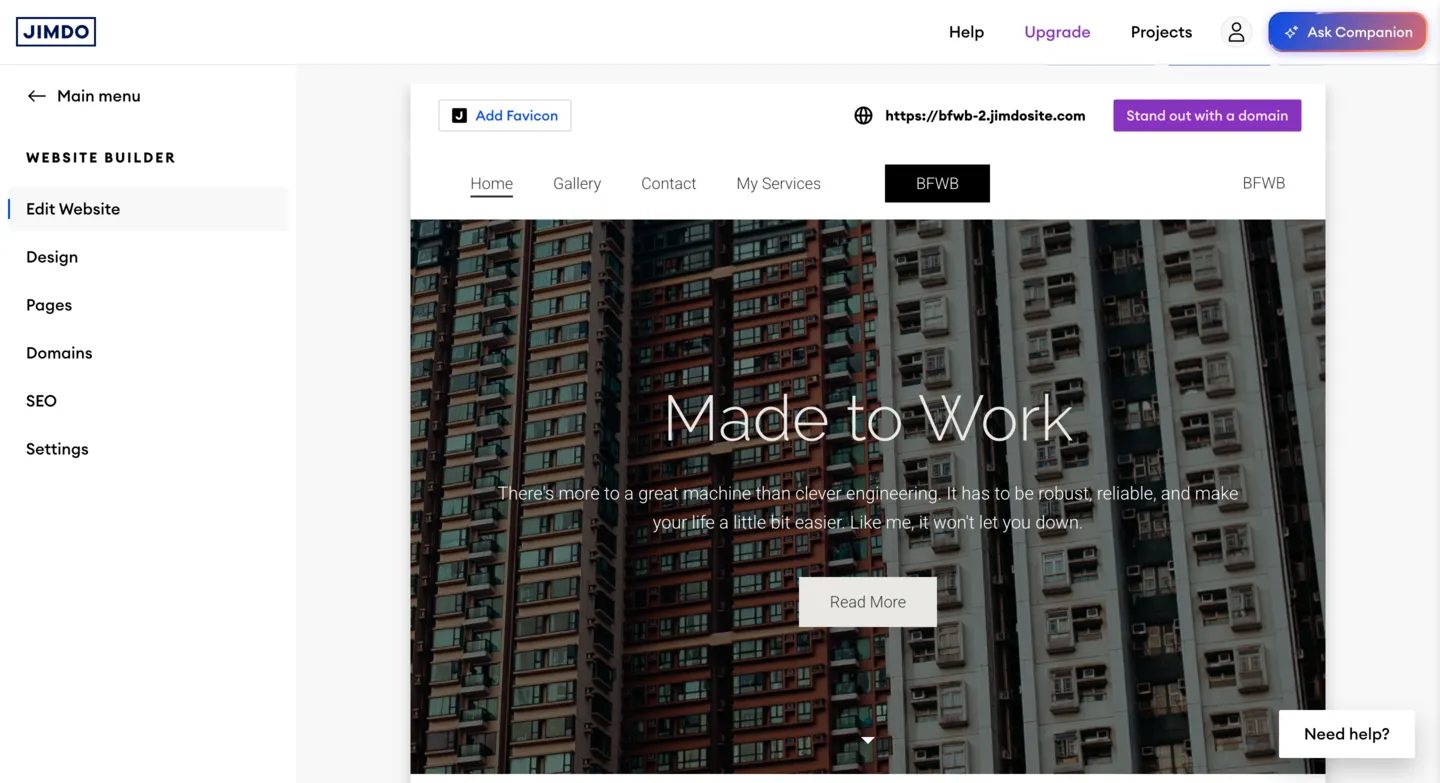Click the sparkle icon on Ask Companion

tap(1291, 32)
